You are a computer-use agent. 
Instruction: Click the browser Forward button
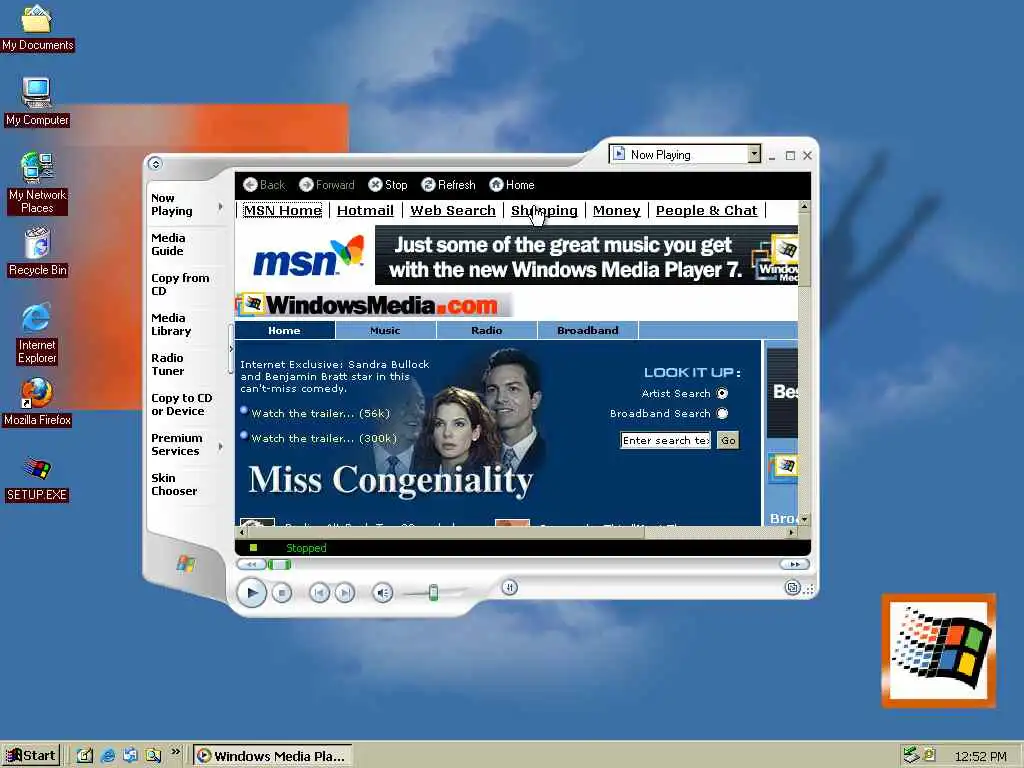tap(327, 185)
